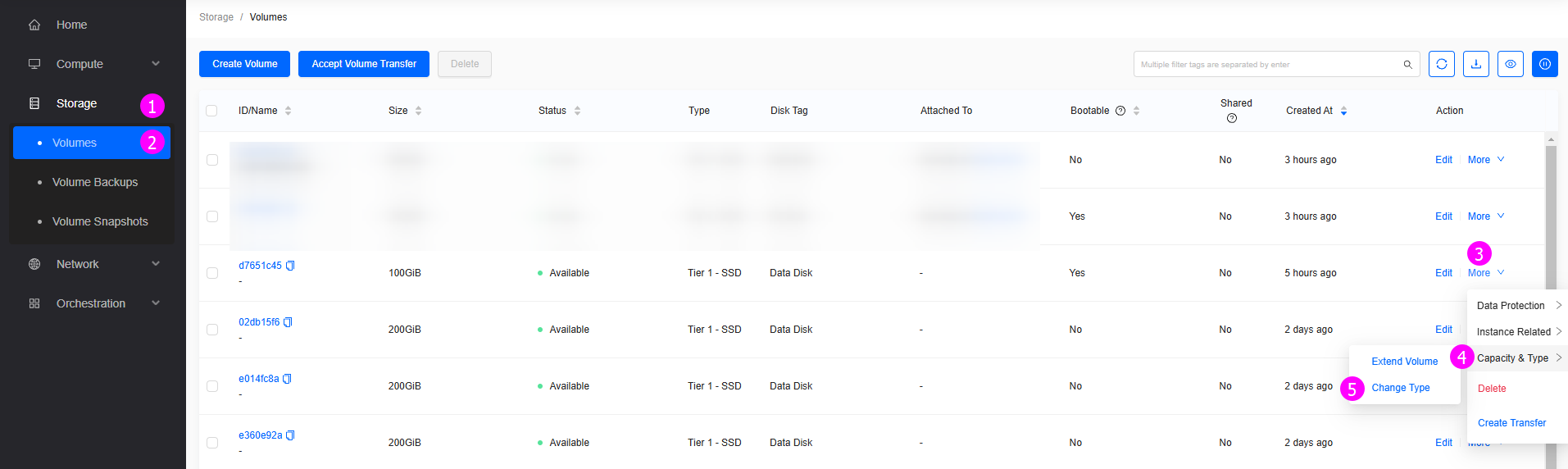Click the disabled Delete toolbar button
The width and height of the screenshot is (1568, 469).
465,64
